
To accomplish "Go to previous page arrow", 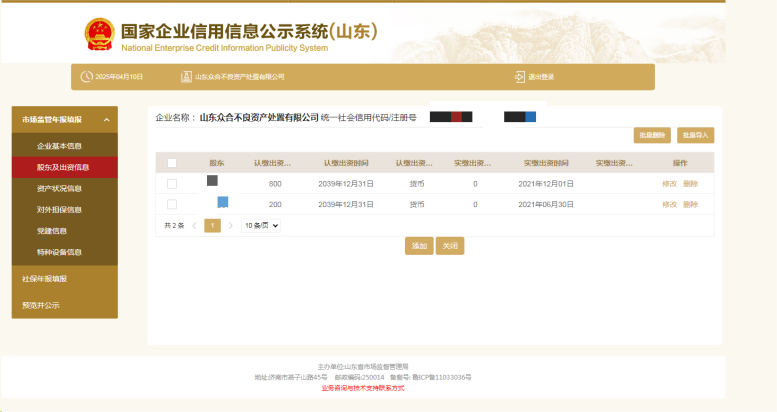I will pos(194,226).
